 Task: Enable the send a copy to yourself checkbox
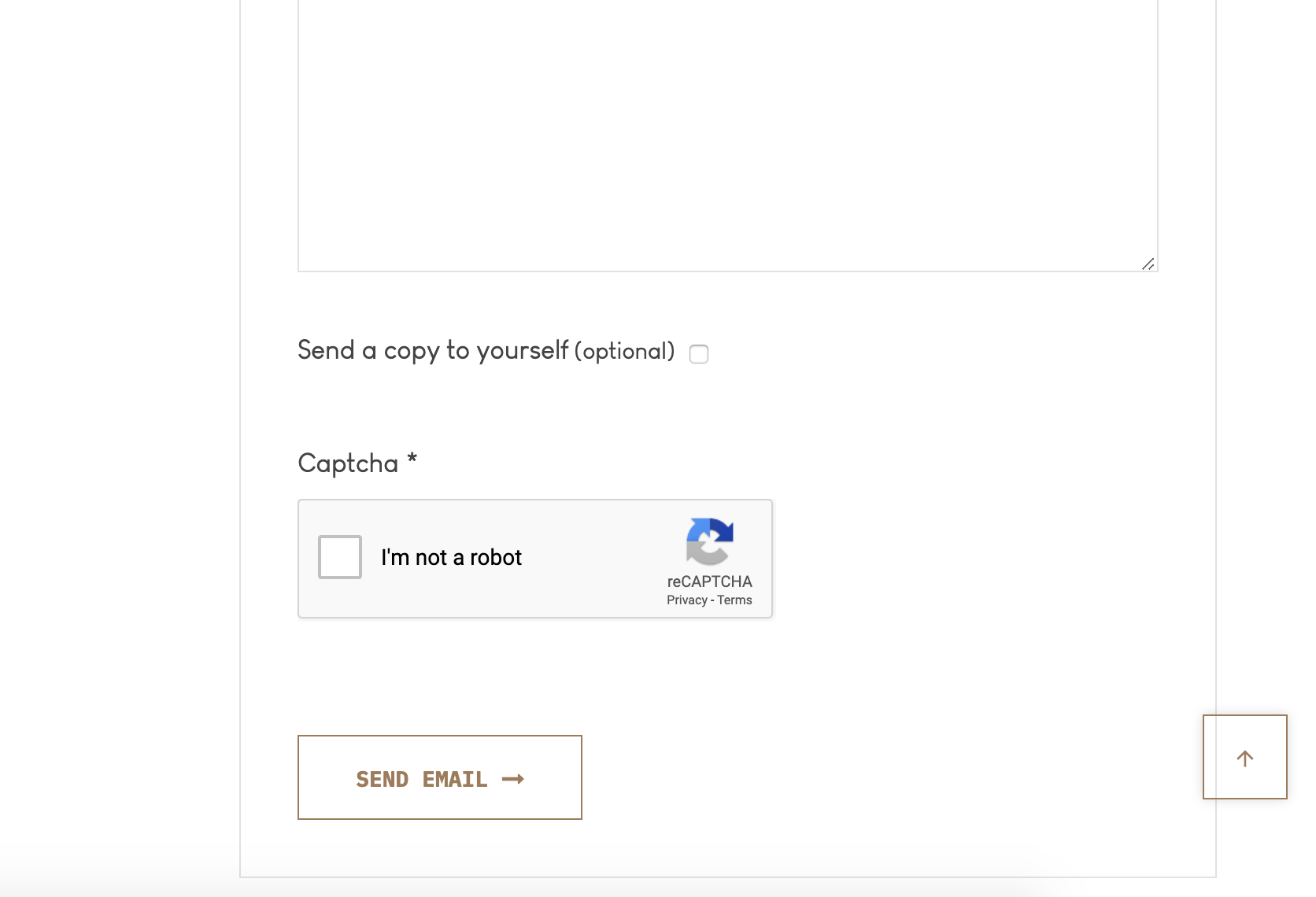[x=699, y=354]
